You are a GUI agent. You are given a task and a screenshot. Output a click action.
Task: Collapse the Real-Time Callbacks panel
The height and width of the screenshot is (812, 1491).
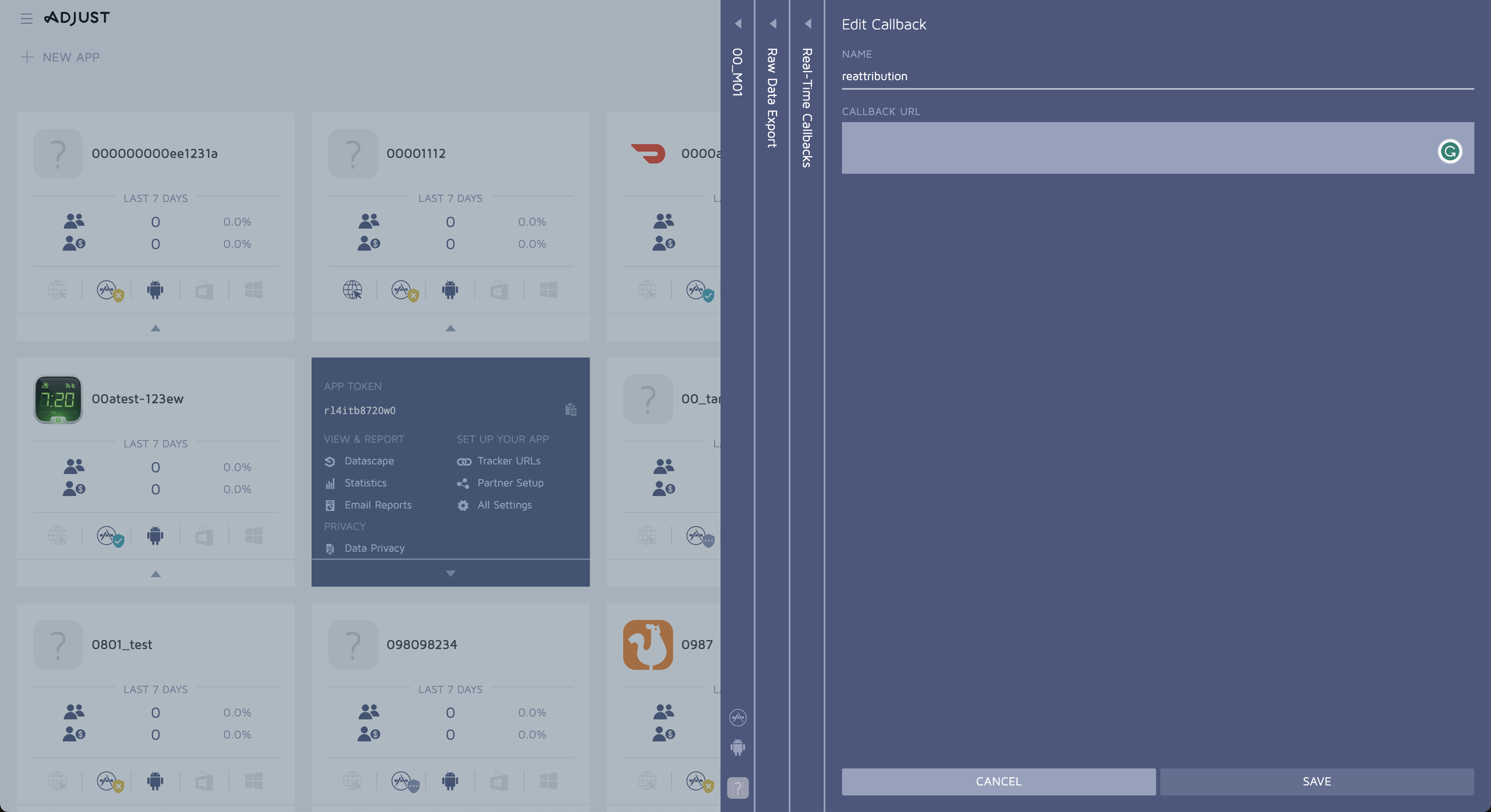coord(809,24)
